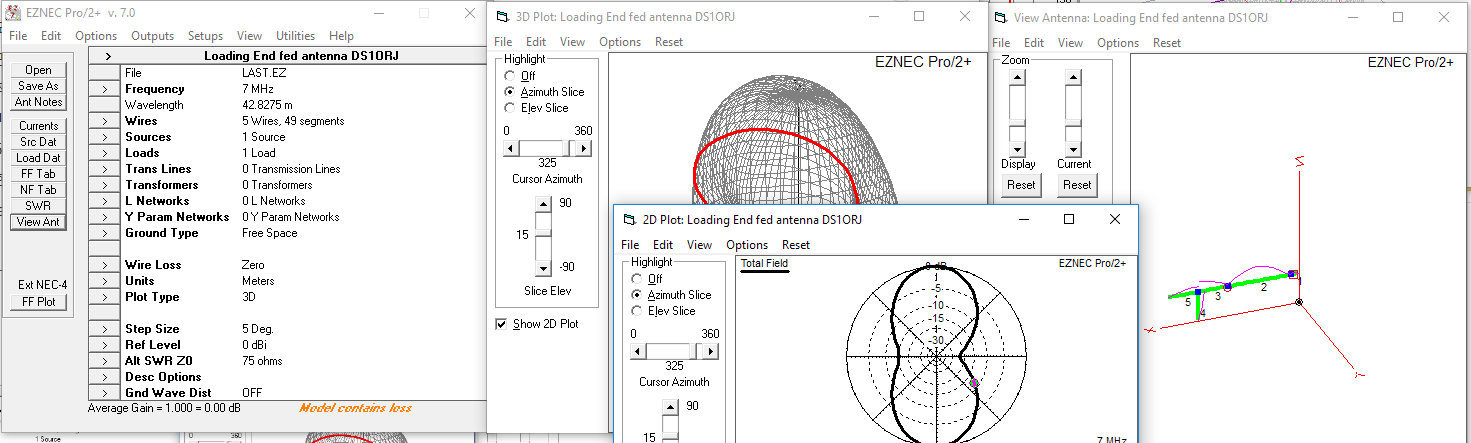Image resolution: width=1471 pixels, height=443 pixels.
Task: Open the Step Size row selector button
Action: [x=104, y=329]
